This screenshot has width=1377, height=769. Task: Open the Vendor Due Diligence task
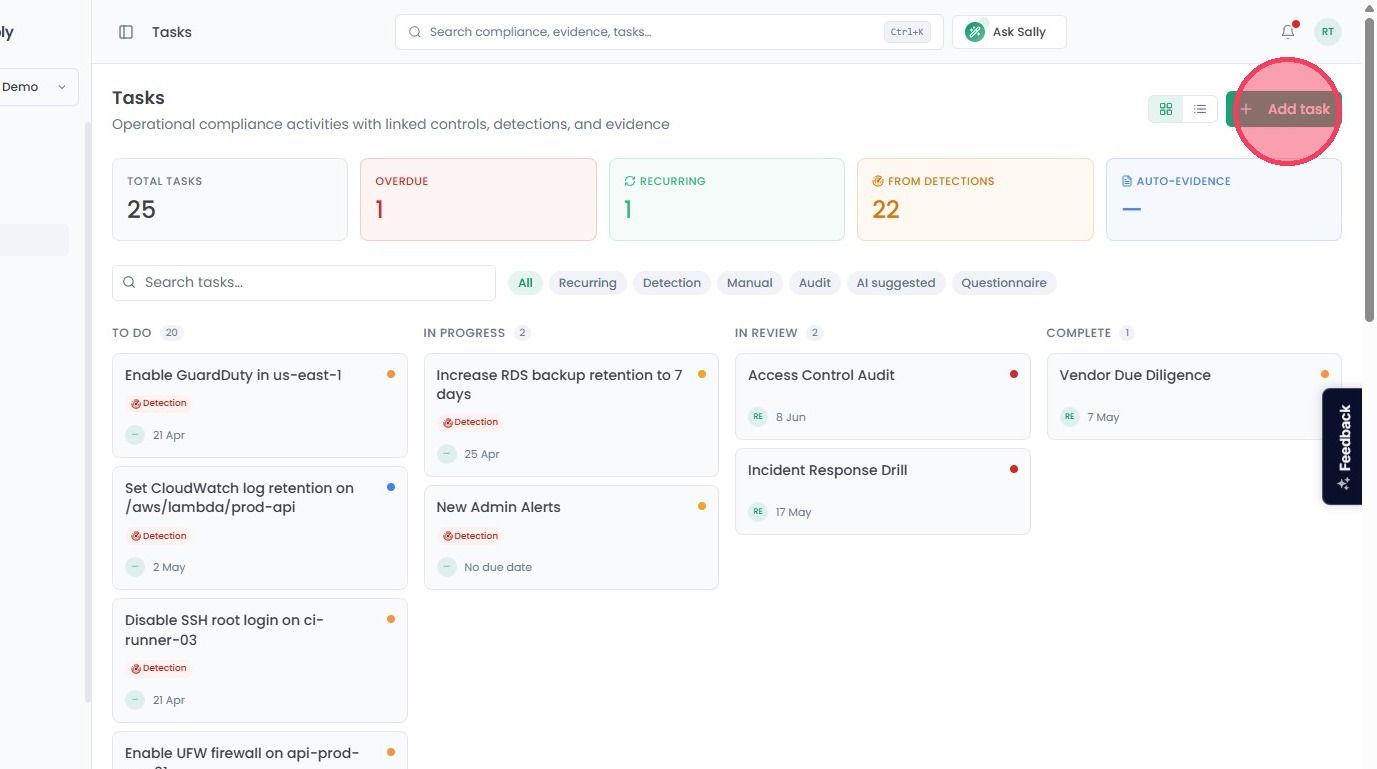1194,396
